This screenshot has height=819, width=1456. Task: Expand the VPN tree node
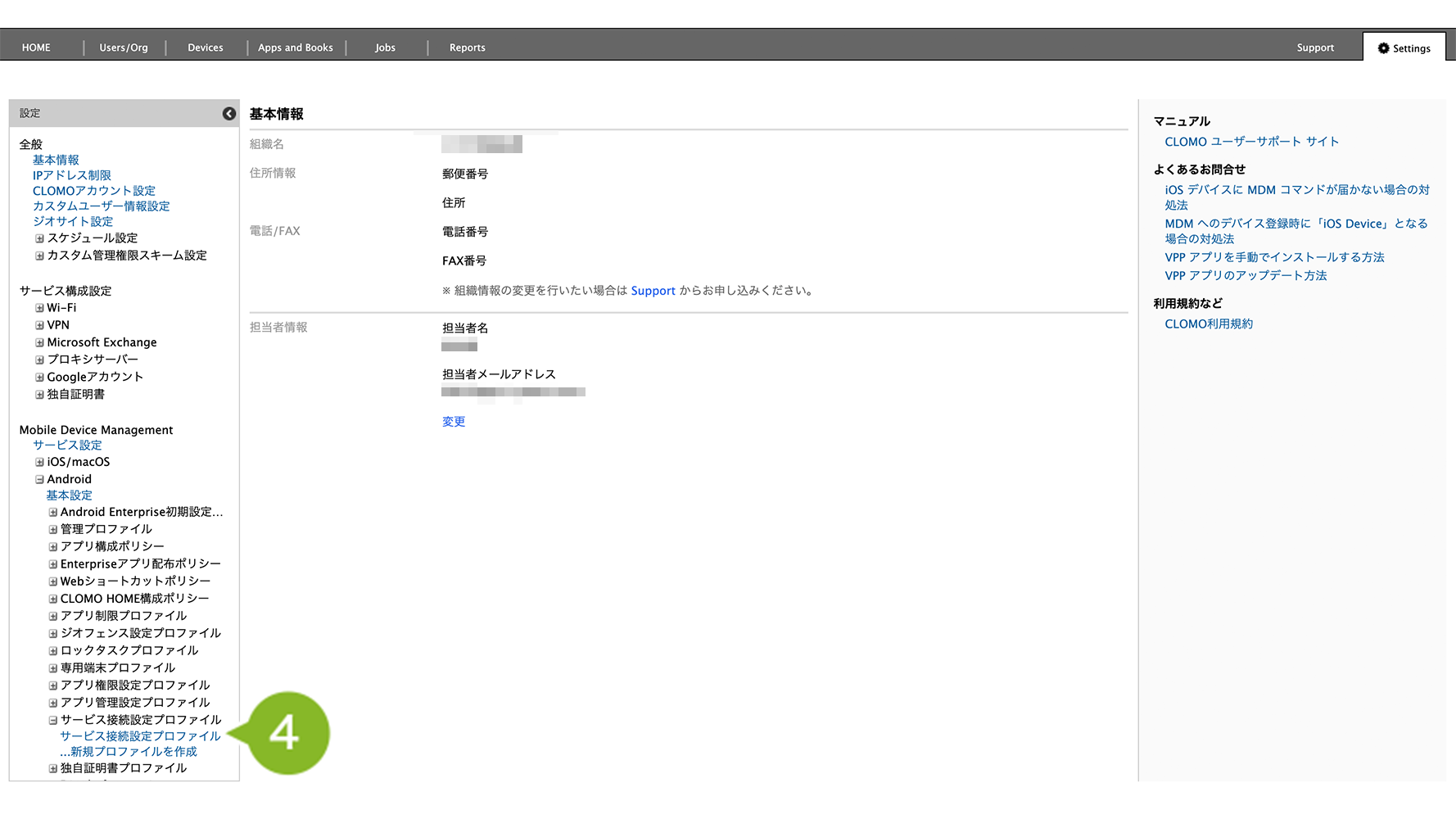coord(39,325)
